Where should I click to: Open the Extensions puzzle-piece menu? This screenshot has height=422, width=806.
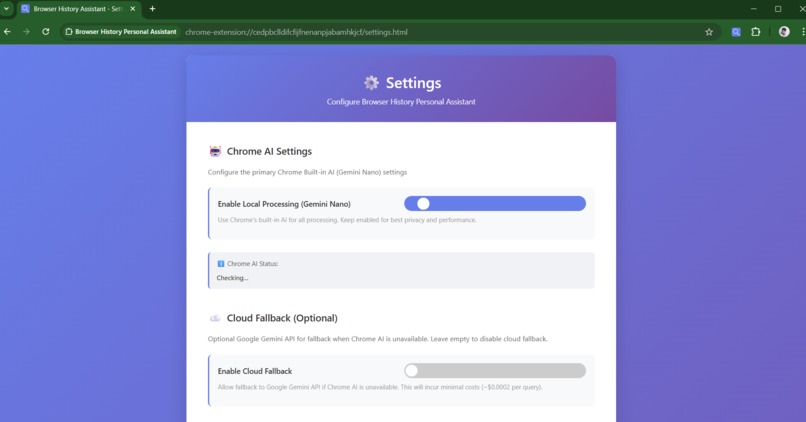[x=756, y=32]
